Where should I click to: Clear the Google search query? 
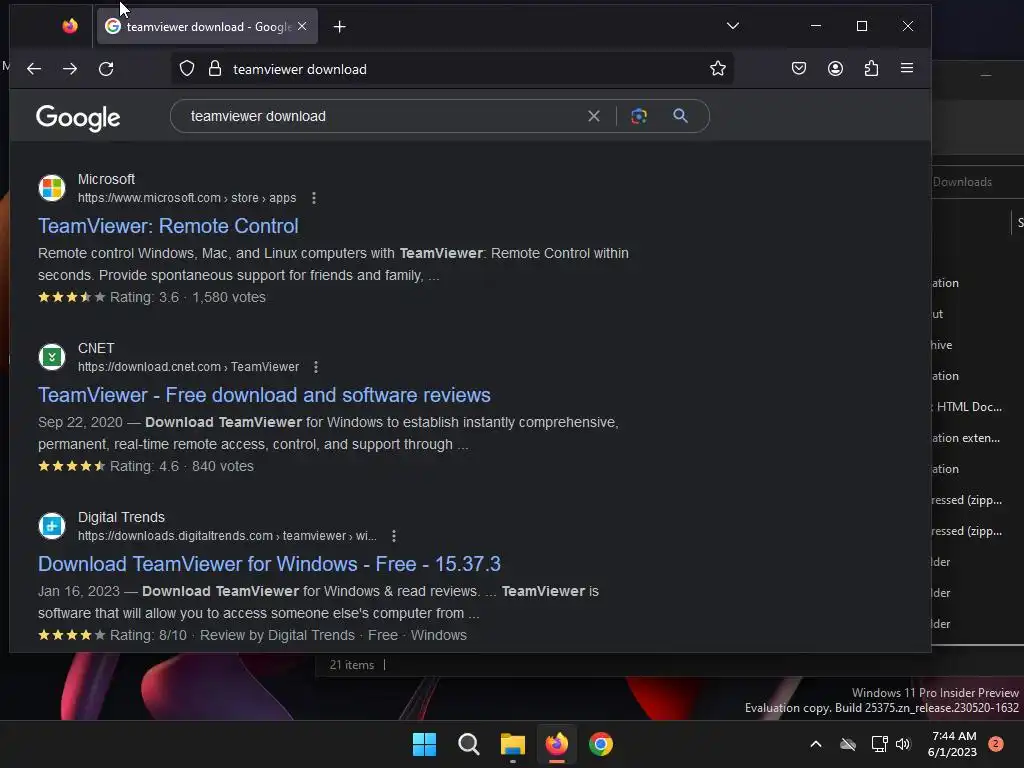(x=594, y=116)
